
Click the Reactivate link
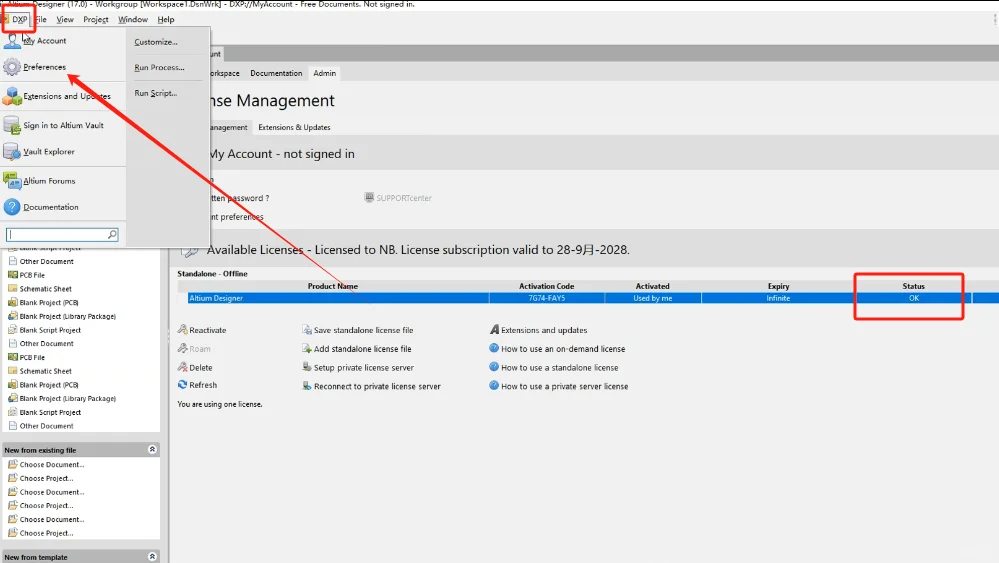(208, 331)
